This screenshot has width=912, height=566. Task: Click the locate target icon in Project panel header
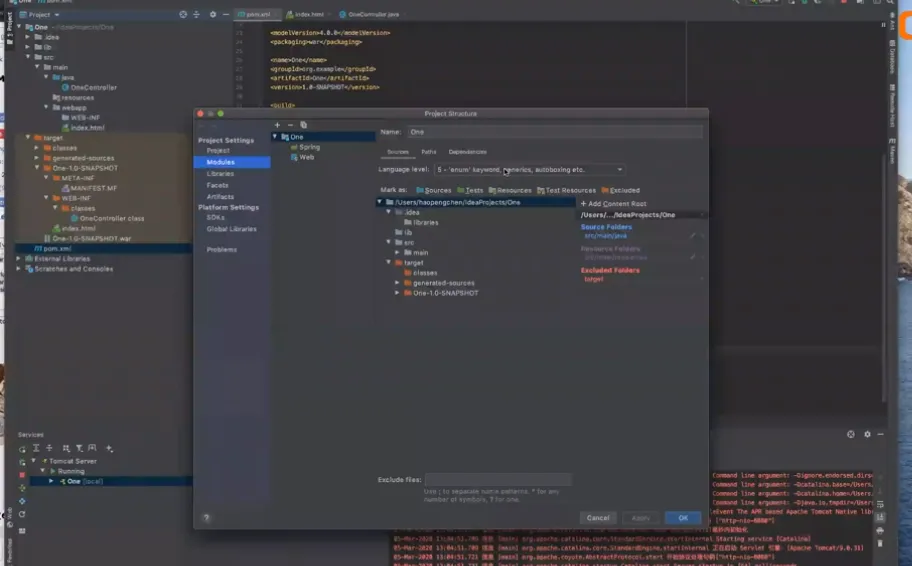[x=183, y=15]
